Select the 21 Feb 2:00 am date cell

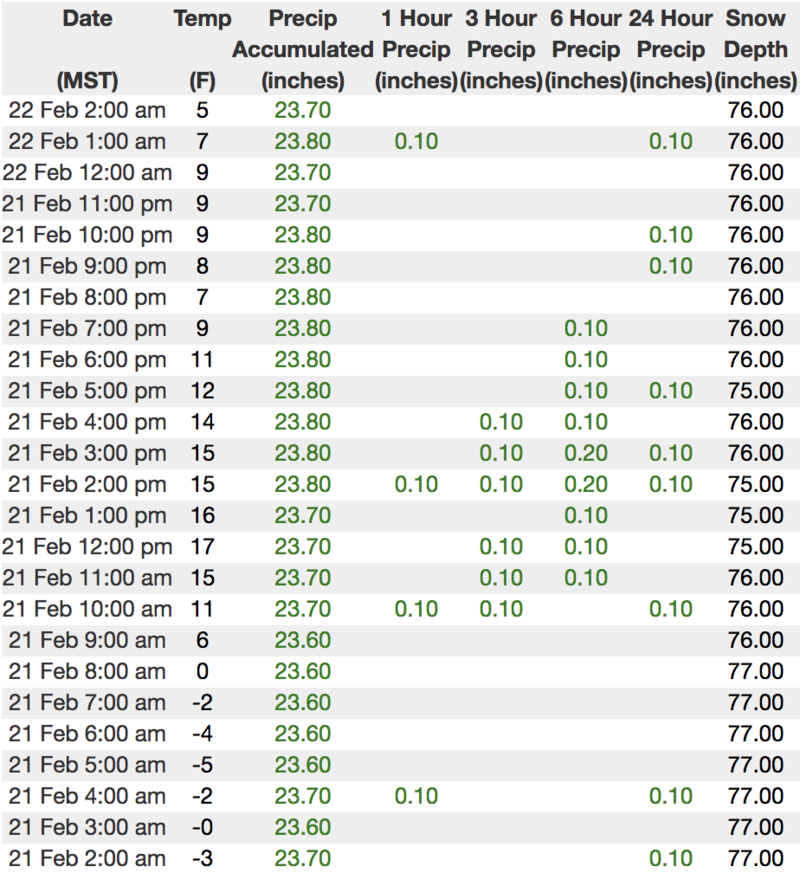87,858
